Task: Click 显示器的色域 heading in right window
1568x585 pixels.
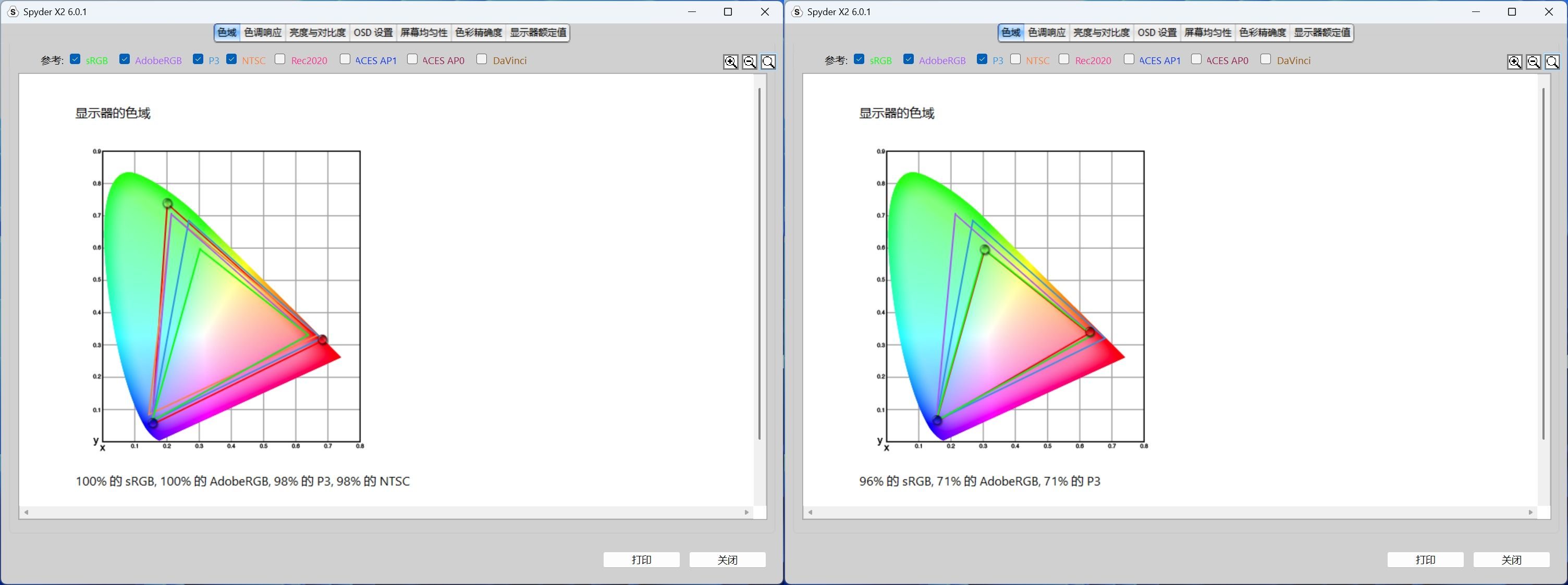Action: pos(897,113)
